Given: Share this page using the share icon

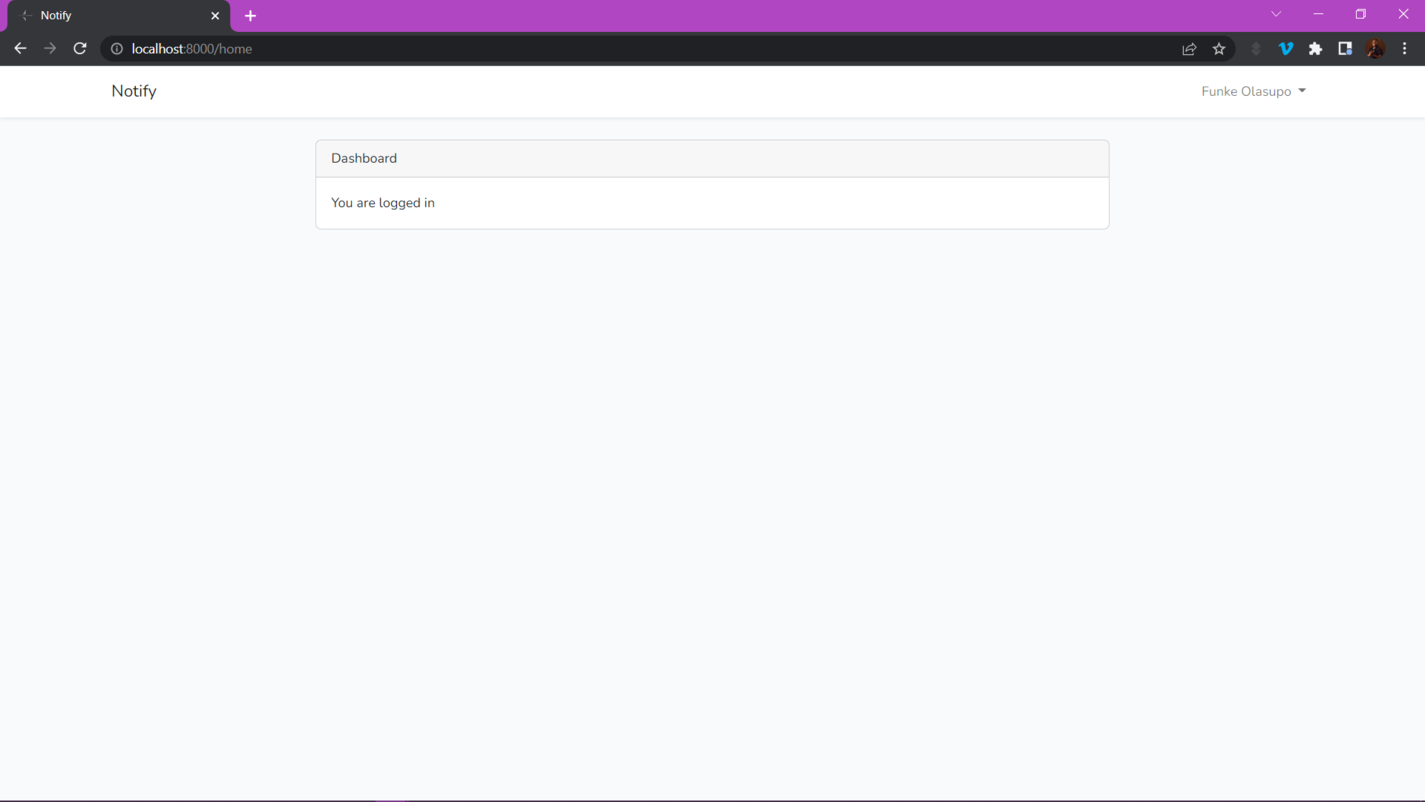Looking at the screenshot, I should 1189,49.
